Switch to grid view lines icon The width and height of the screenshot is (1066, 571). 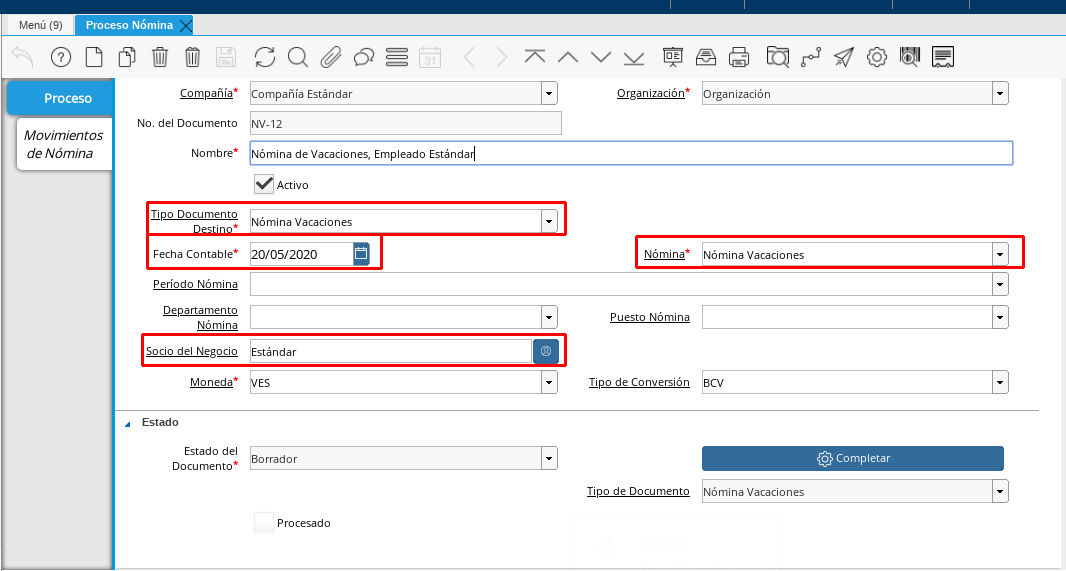point(396,57)
